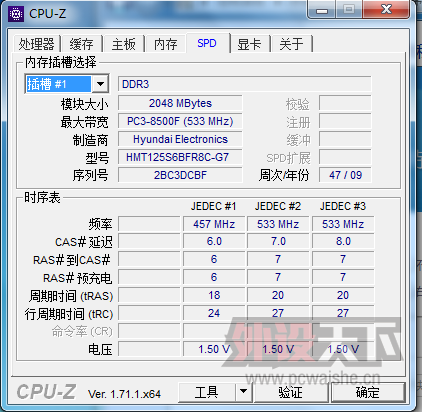The image size is (422, 412).
Task: Click RAS# 到CAS# value 6 under JEDEC #1
Action: coord(214,259)
